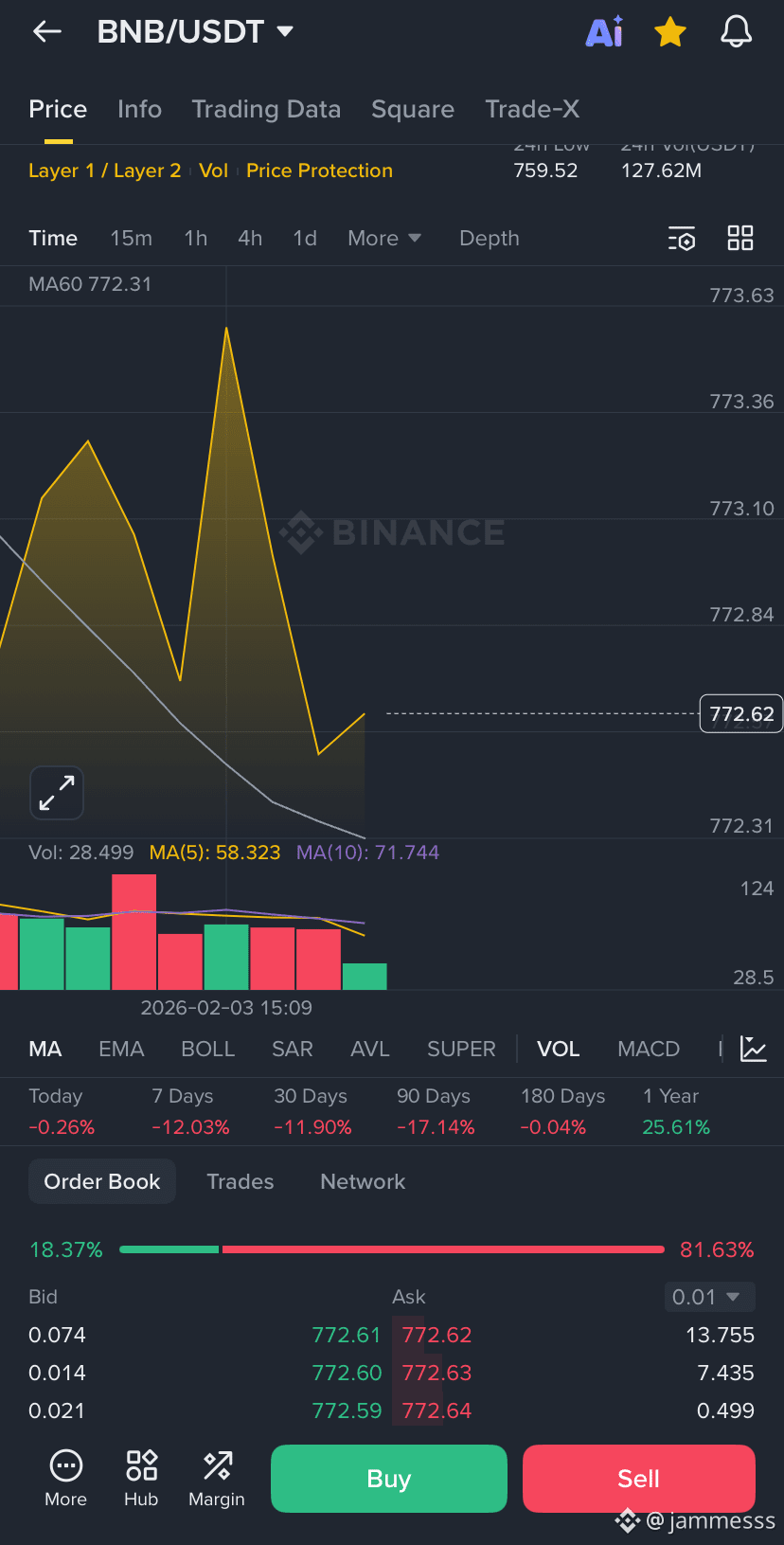Open the chart grid layout icon

(x=740, y=238)
